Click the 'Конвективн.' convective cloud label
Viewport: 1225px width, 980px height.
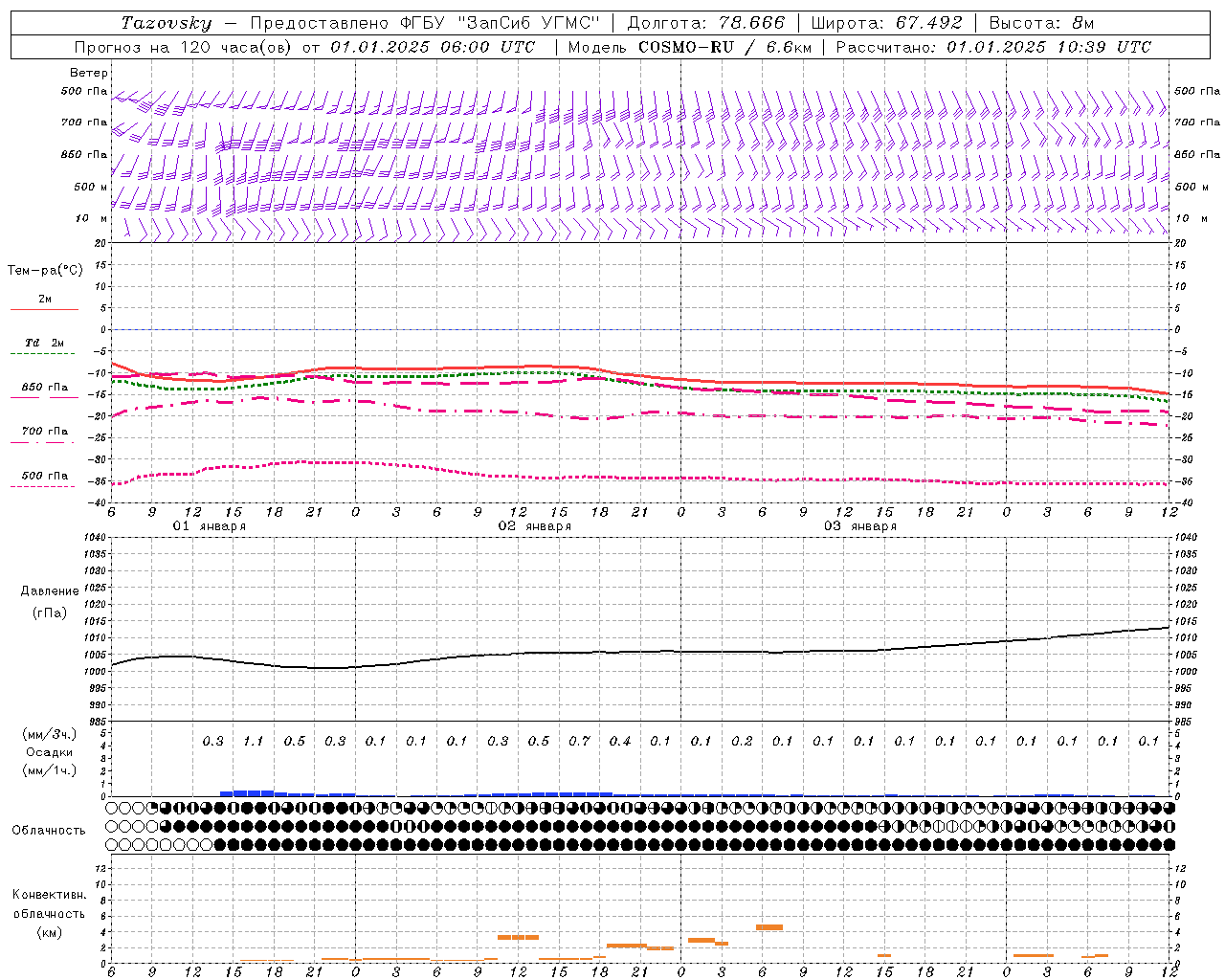click(49, 895)
